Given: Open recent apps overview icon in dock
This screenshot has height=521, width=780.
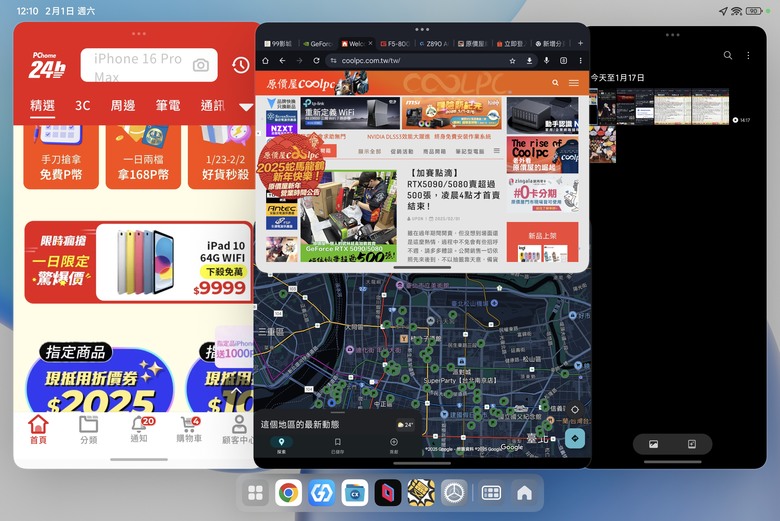Looking at the screenshot, I should [491, 493].
